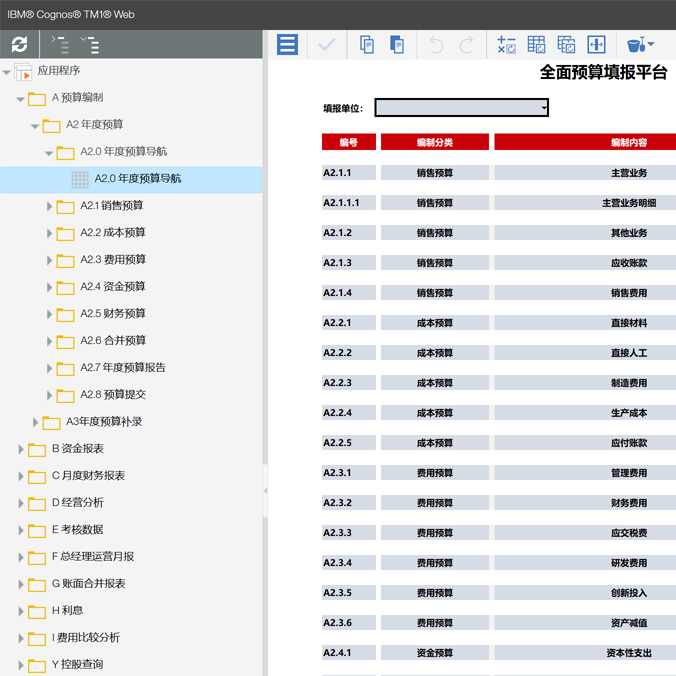
Task: Click the rebuild current book icon
Action: (566, 44)
